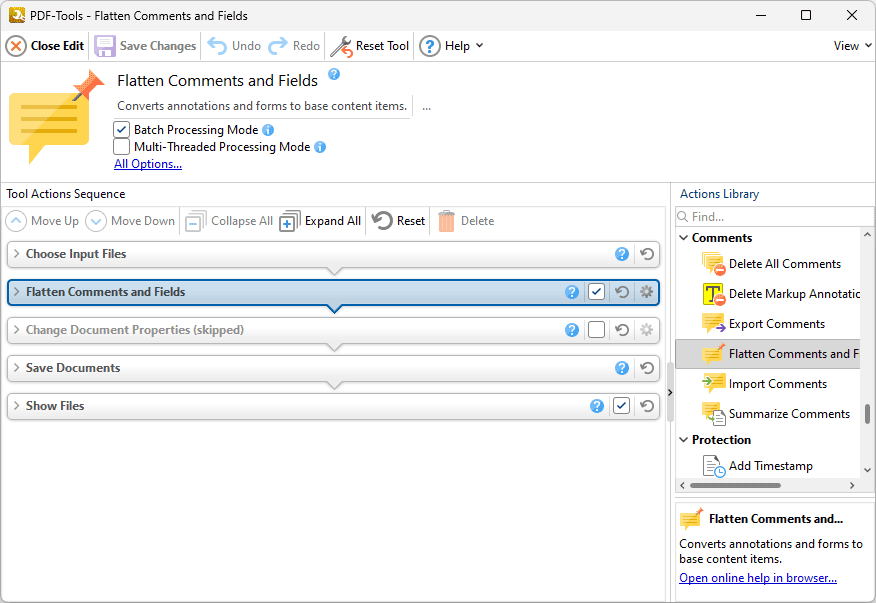Screen dimensions: 876x603
Task: Select Delete Markup Annotations action
Action: pos(781,294)
